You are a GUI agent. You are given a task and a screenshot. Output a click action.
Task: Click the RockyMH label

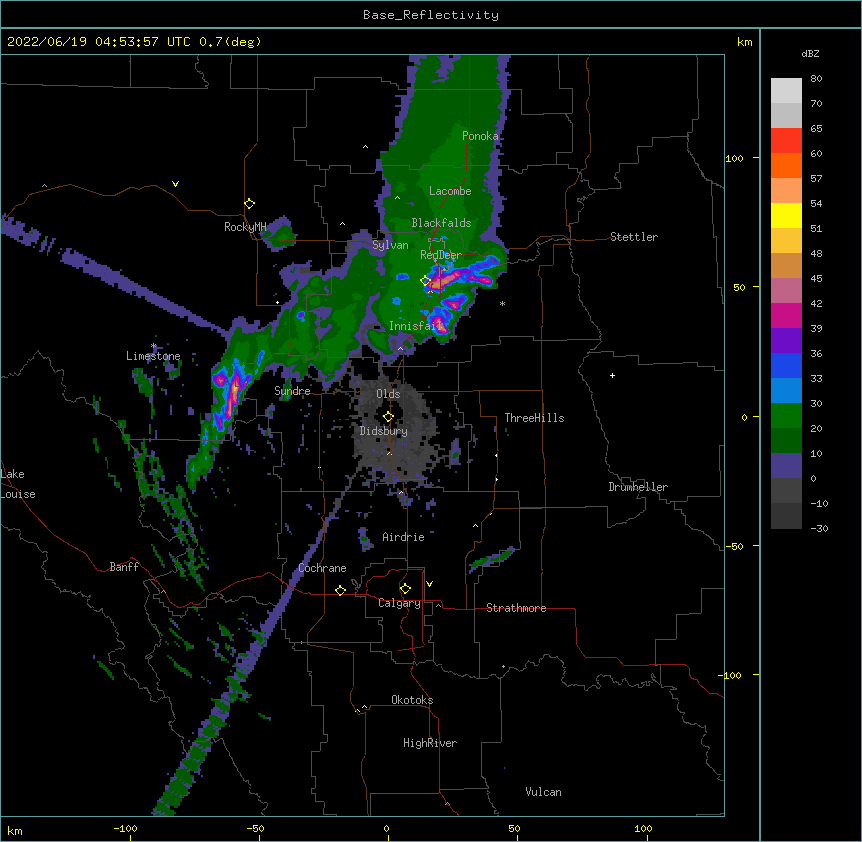pyautogui.click(x=245, y=227)
